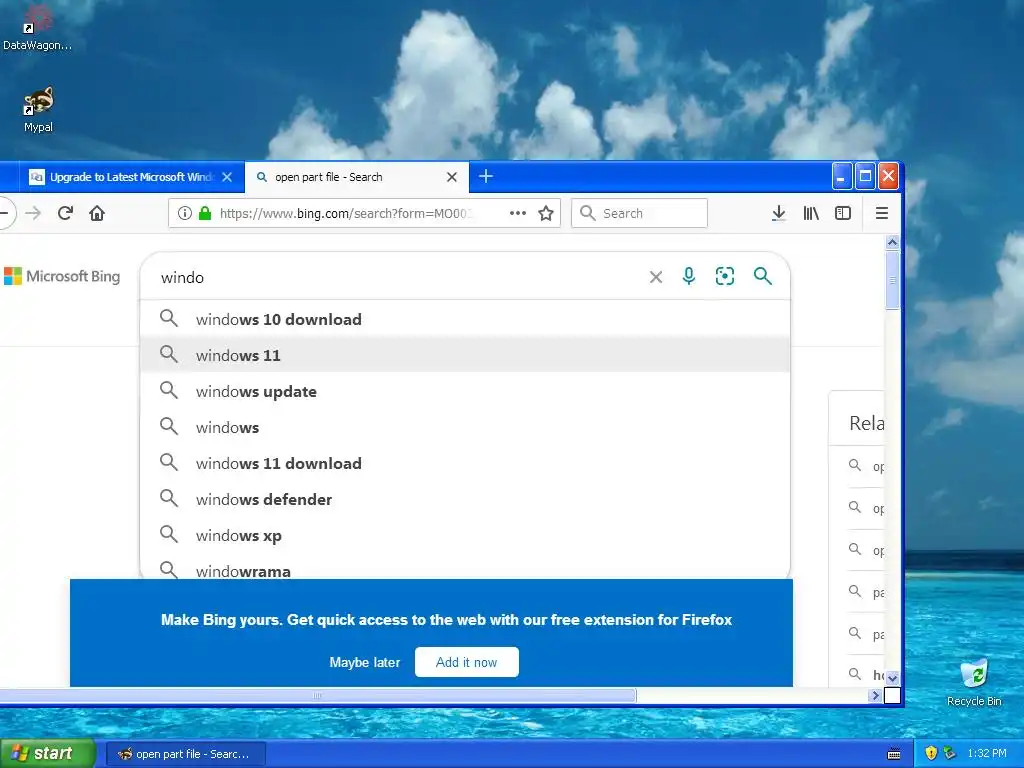Open the downloads panel
1024x768 pixels.
(x=778, y=213)
